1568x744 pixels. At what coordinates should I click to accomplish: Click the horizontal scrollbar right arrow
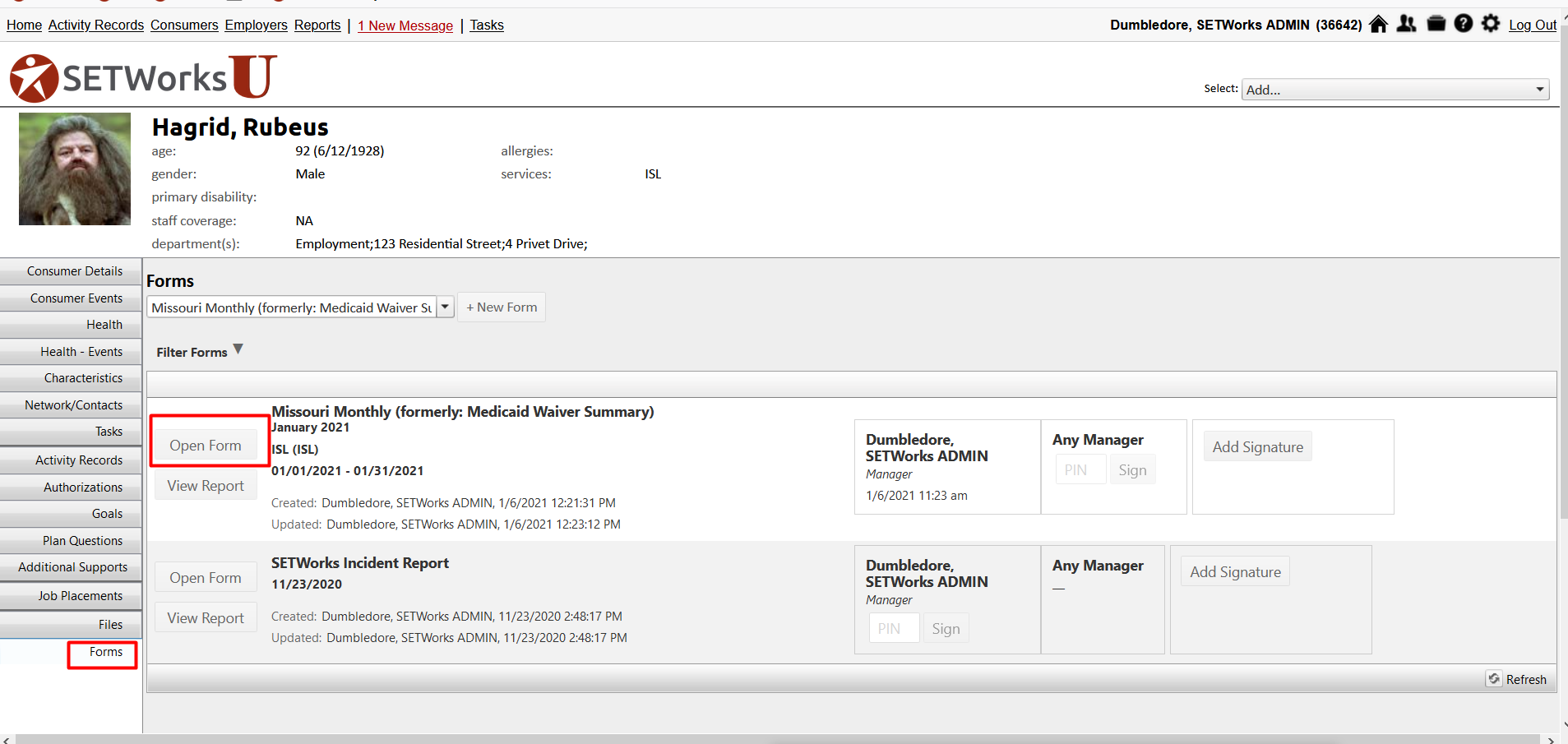pyautogui.click(x=1551, y=739)
